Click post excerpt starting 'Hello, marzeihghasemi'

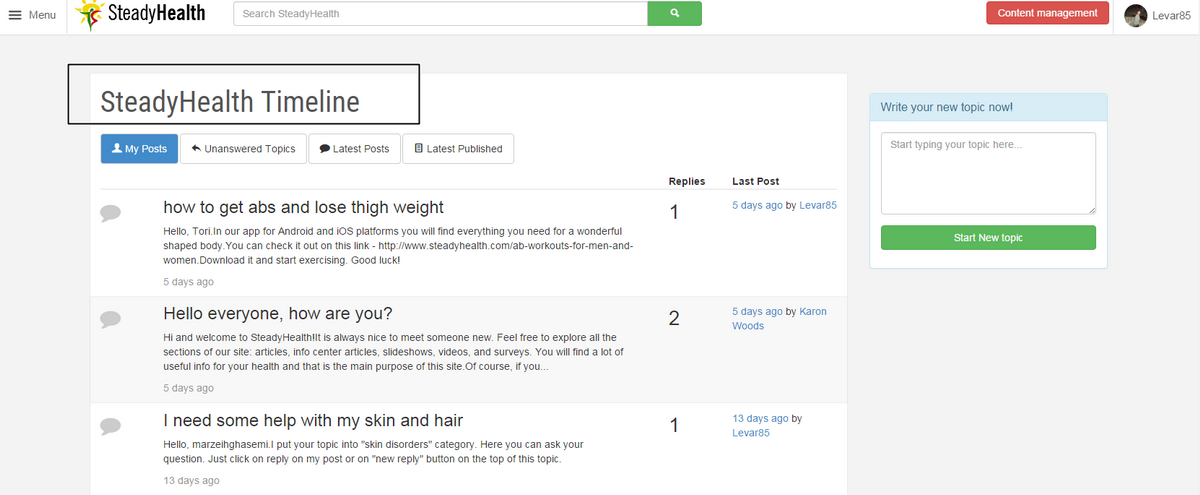pos(373,451)
